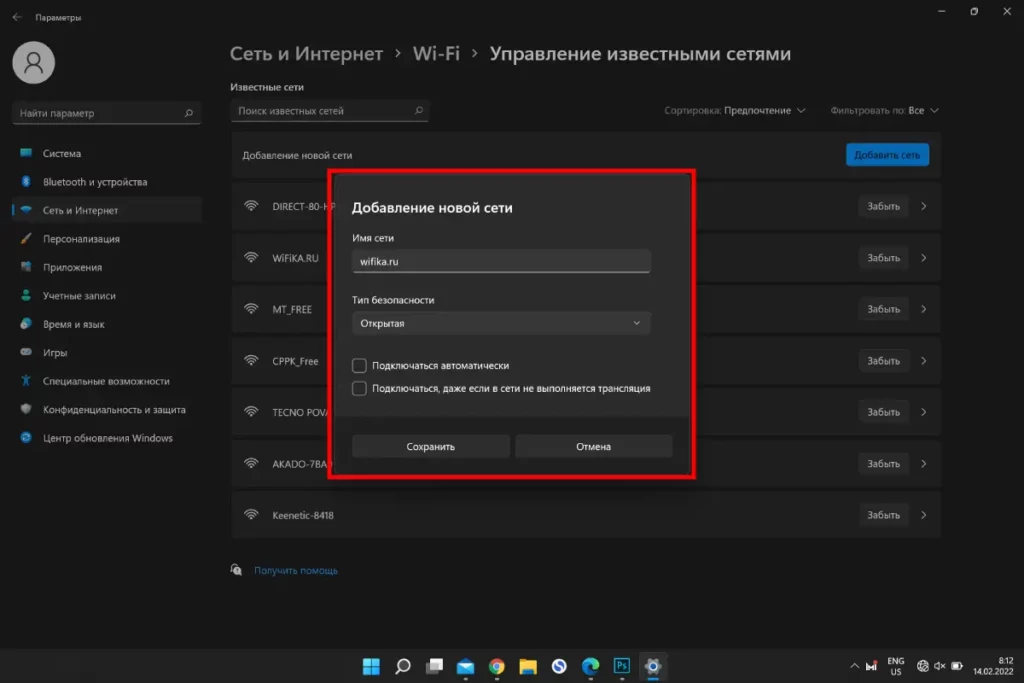Open the Фильтровать по: Все dropdown

tap(884, 110)
